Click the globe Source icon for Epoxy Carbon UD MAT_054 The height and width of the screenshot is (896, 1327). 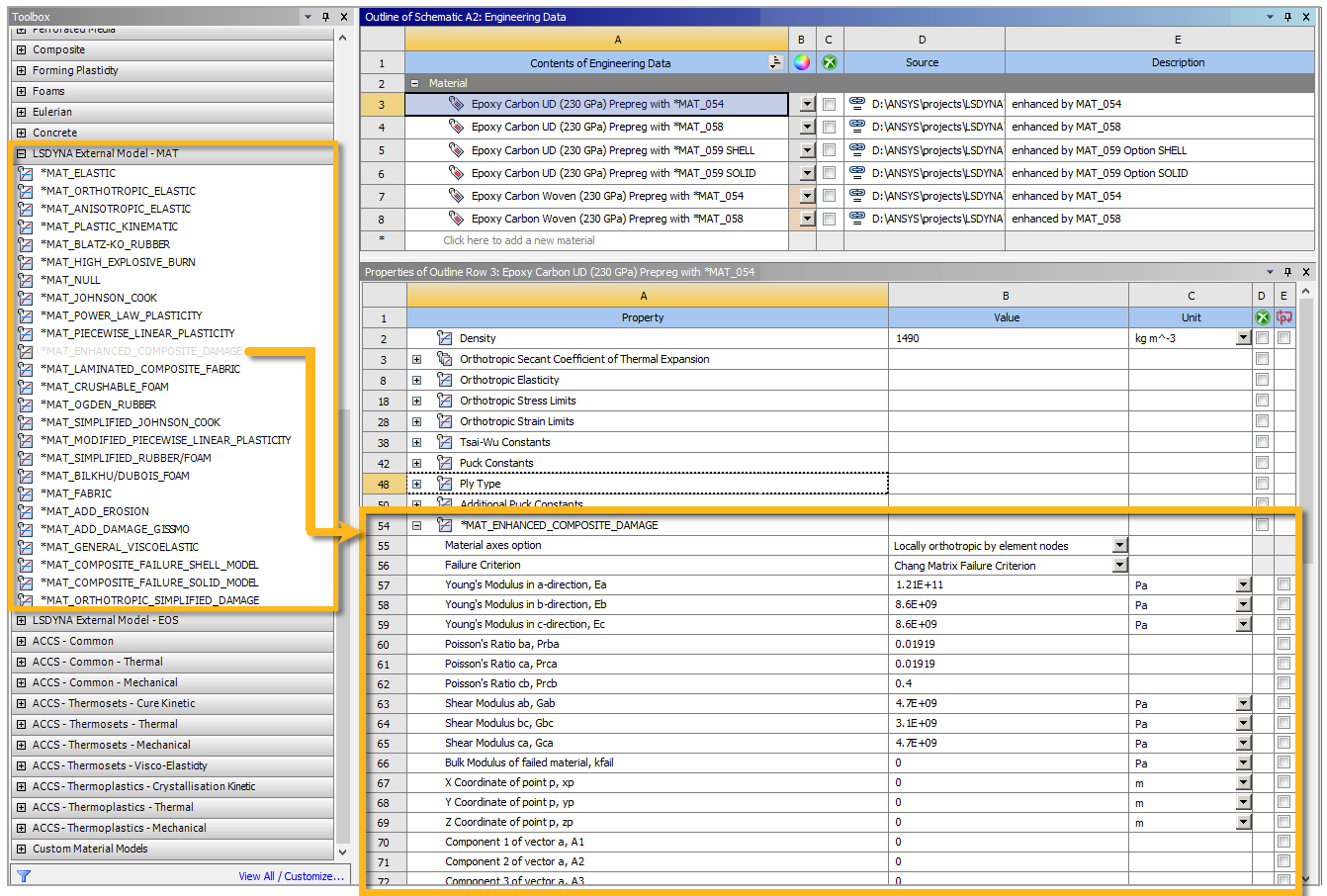pos(856,103)
